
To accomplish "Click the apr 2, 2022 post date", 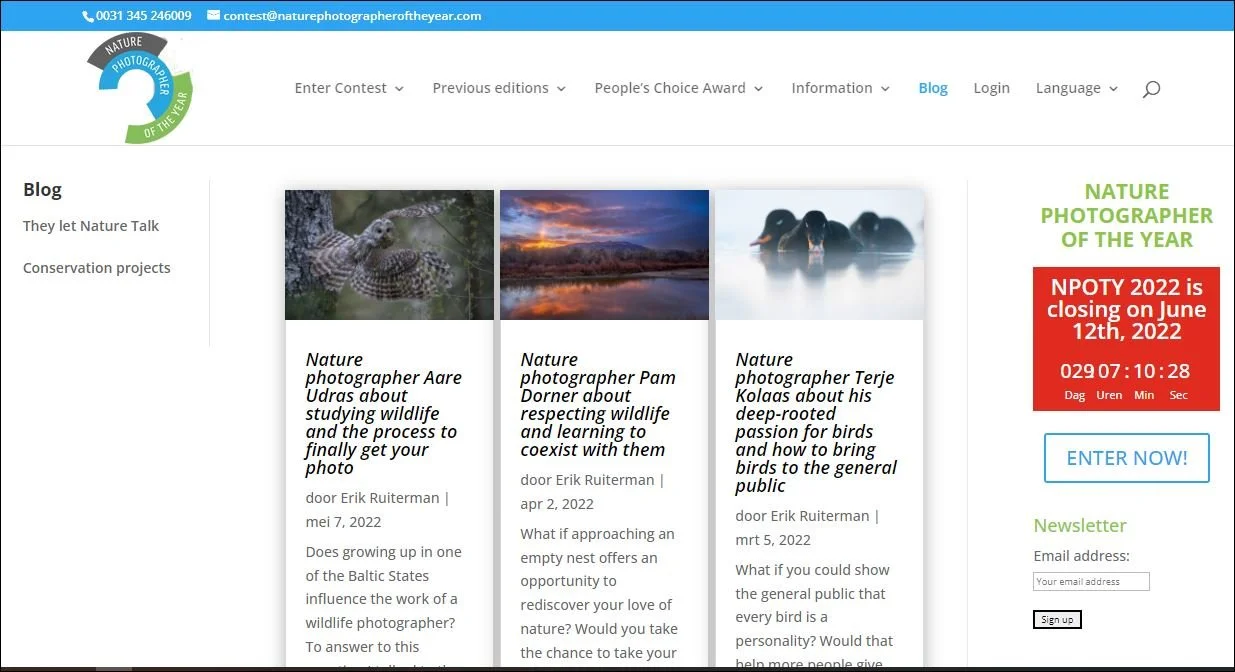I will (557, 504).
